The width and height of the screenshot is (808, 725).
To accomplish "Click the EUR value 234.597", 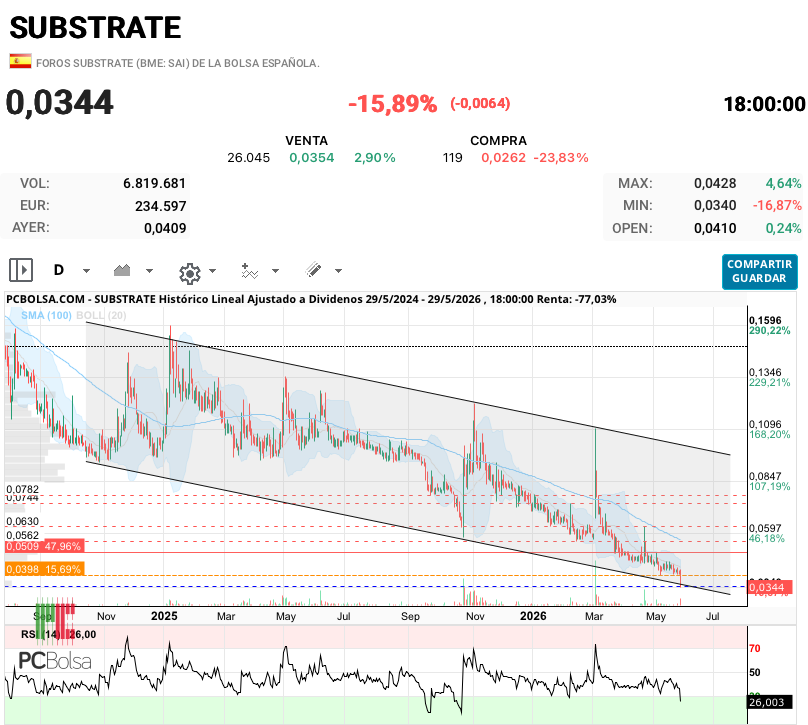I will (160, 206).
